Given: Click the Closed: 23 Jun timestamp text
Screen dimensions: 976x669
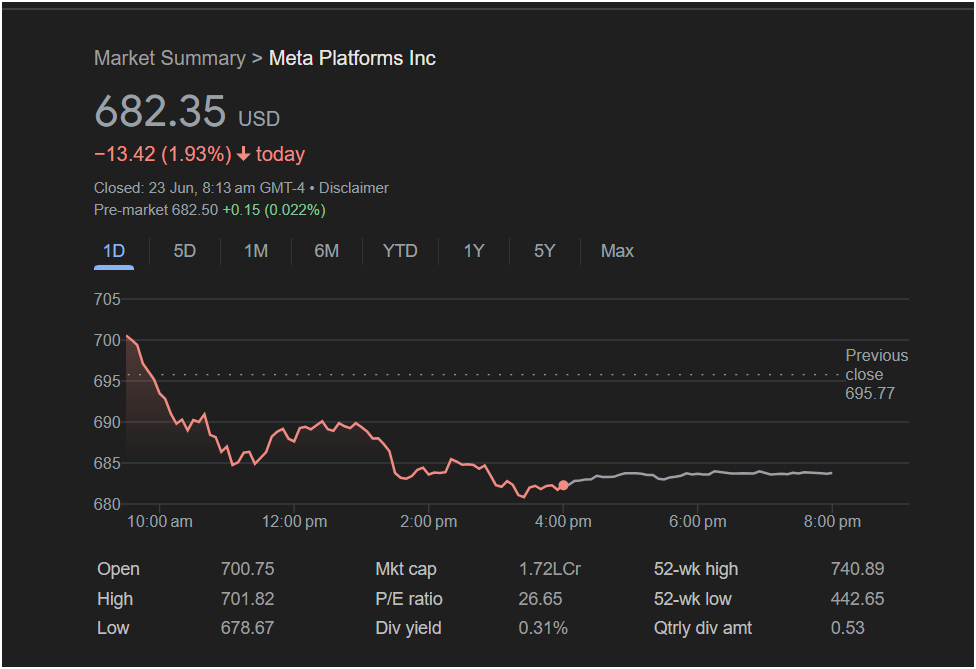Looking at the screenshot, I should [x=199, y=188].
